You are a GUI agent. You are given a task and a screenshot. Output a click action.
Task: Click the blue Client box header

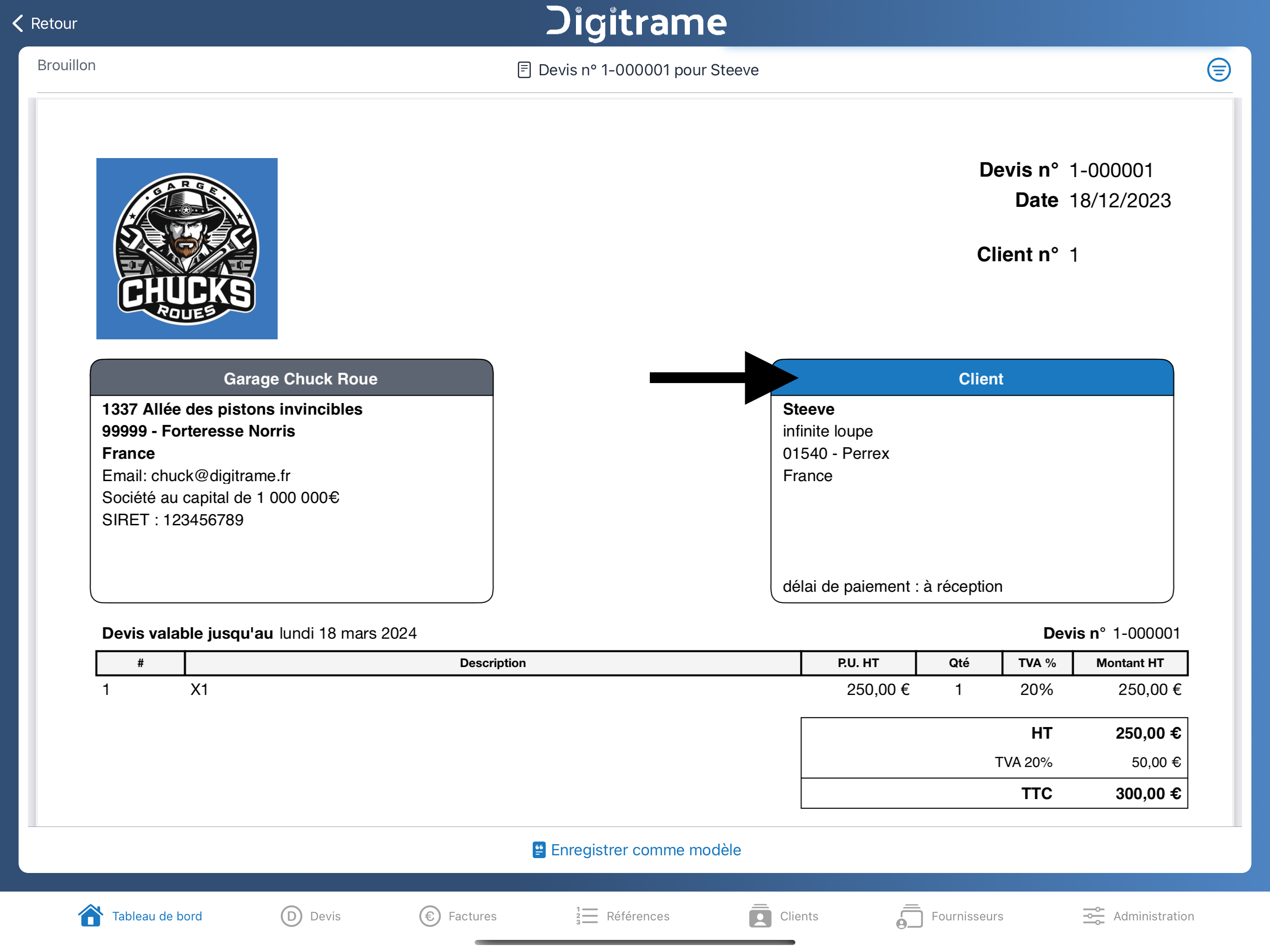(x=972, y=378)
